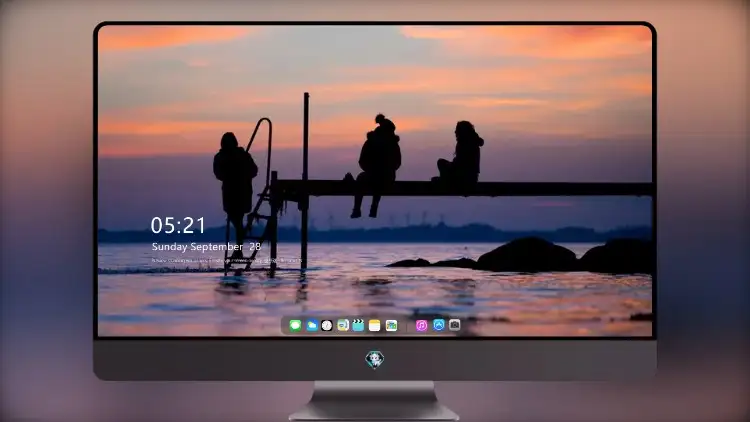Open the blue App Store icon
750x422 pixels.
[439, 325]
